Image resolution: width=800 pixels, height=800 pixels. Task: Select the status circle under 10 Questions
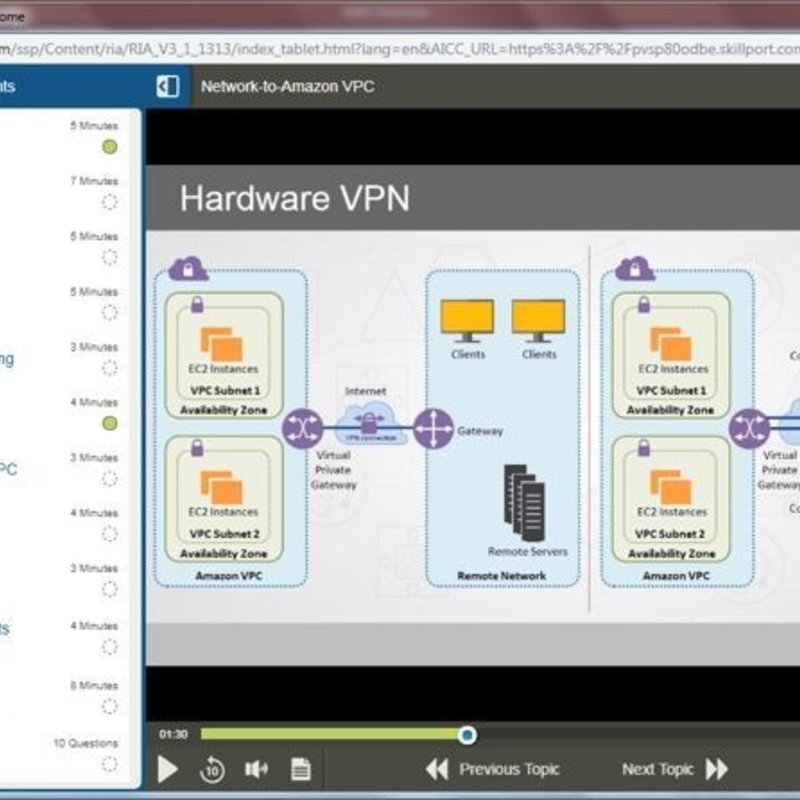(x=110, y=764)
